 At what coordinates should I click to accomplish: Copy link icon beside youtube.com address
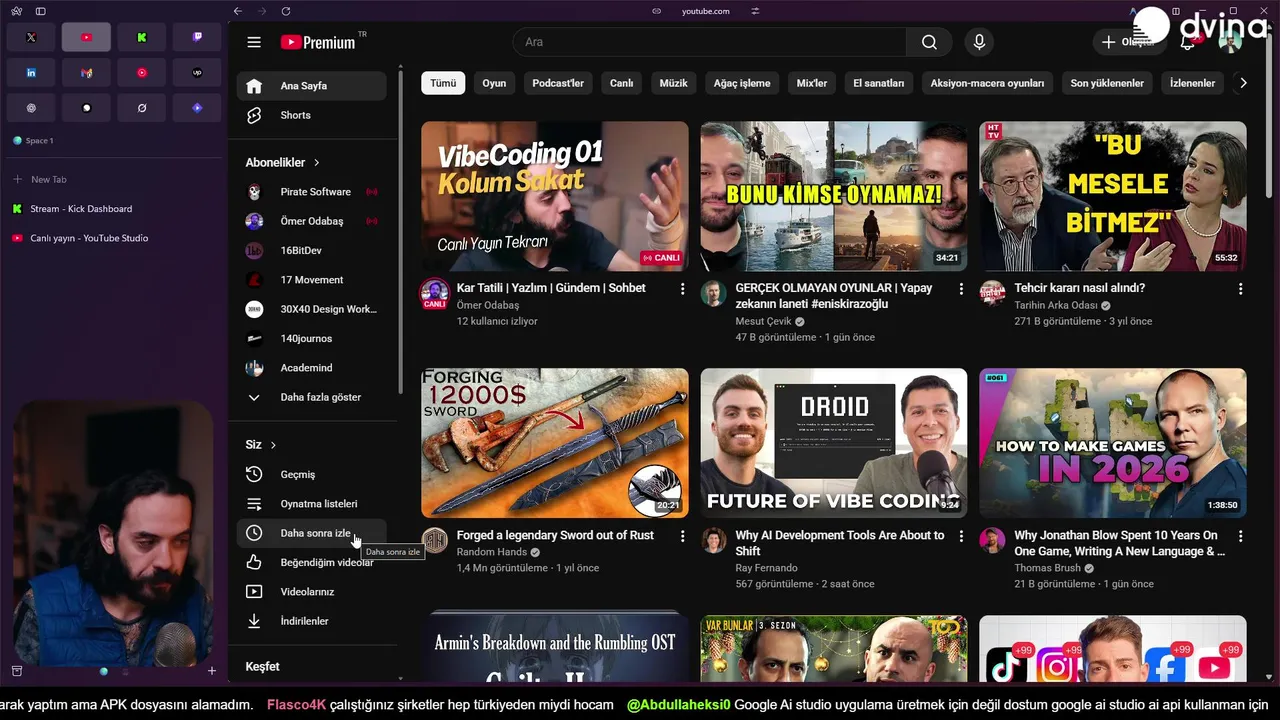(657, 11)
